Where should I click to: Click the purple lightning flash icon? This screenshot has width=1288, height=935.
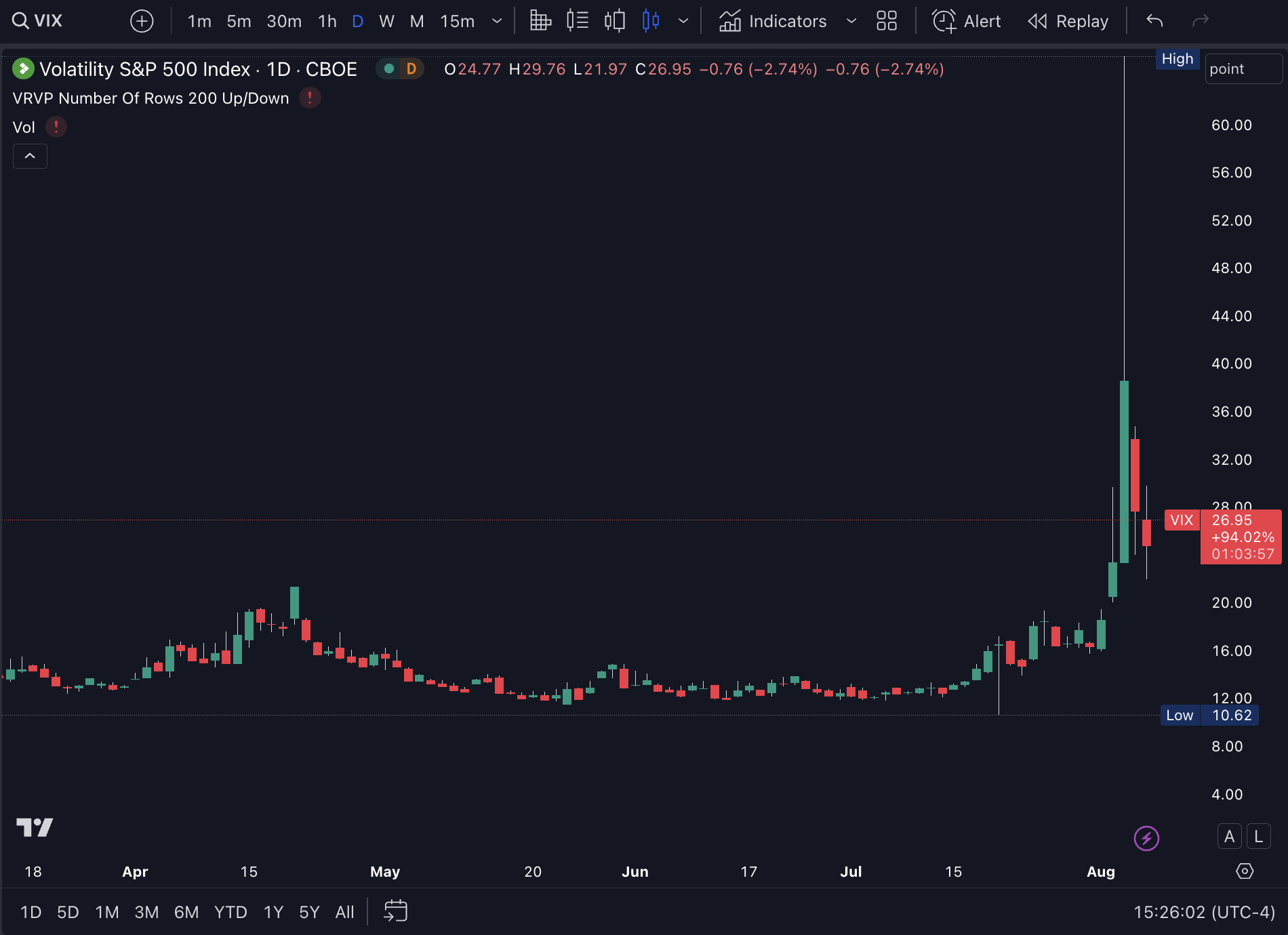pos(1146,838)
